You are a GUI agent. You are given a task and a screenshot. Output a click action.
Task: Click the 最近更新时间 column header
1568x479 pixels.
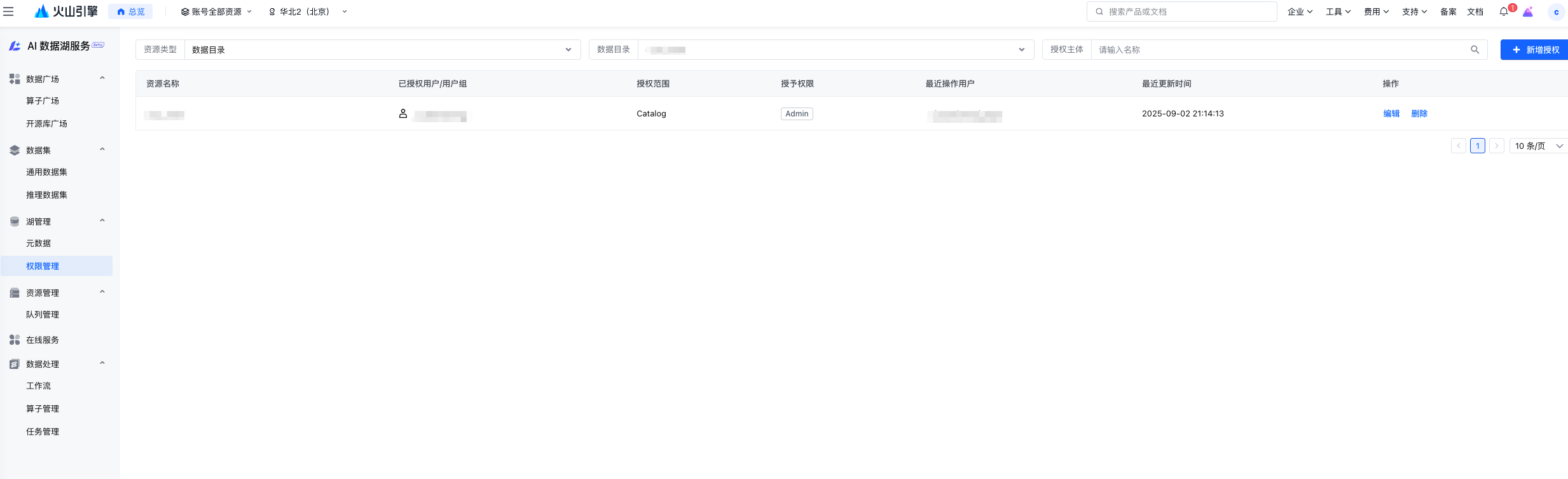point(1167,83)
